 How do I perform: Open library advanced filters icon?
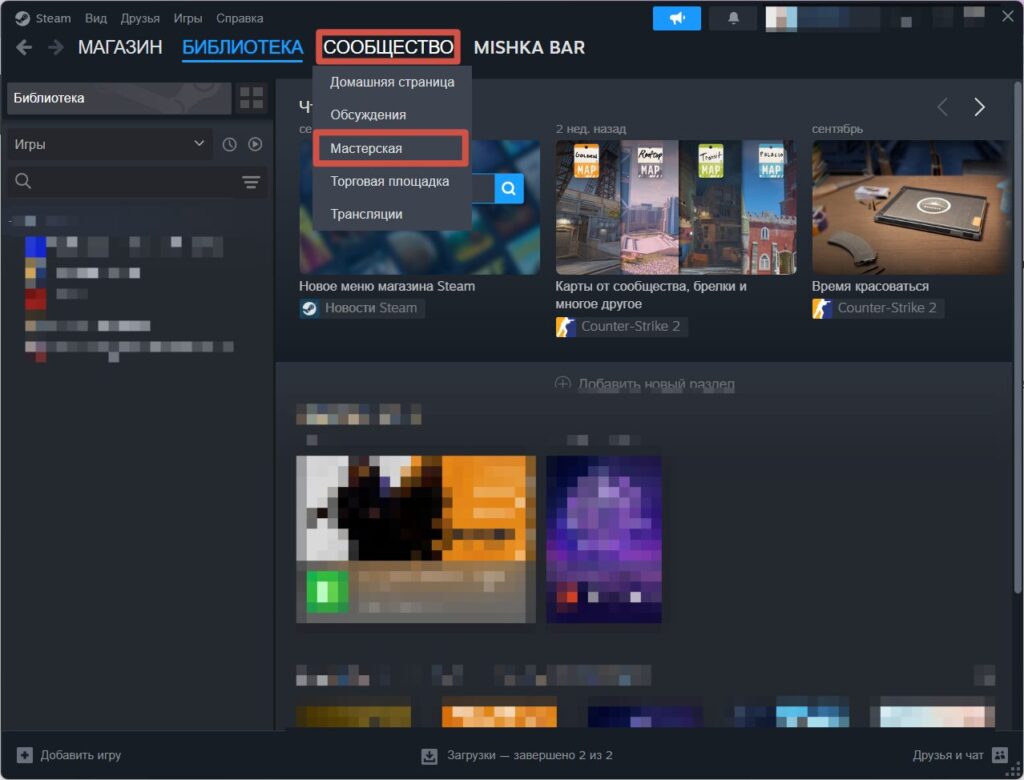click(250, 182)
